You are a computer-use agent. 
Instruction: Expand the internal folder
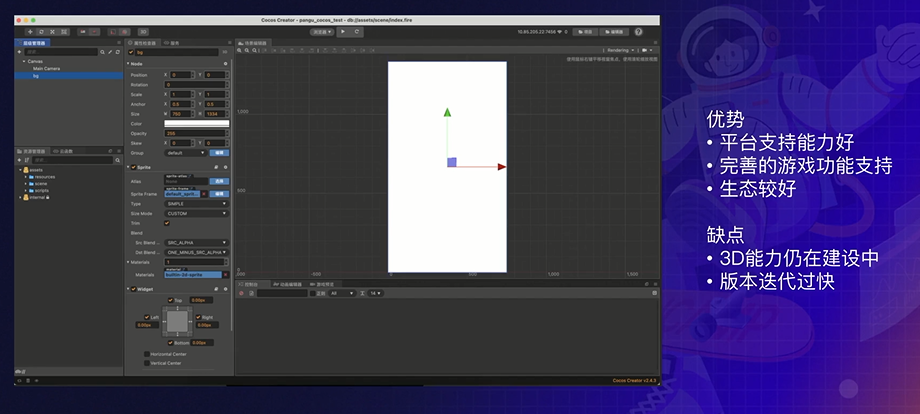tap(21, 198)
